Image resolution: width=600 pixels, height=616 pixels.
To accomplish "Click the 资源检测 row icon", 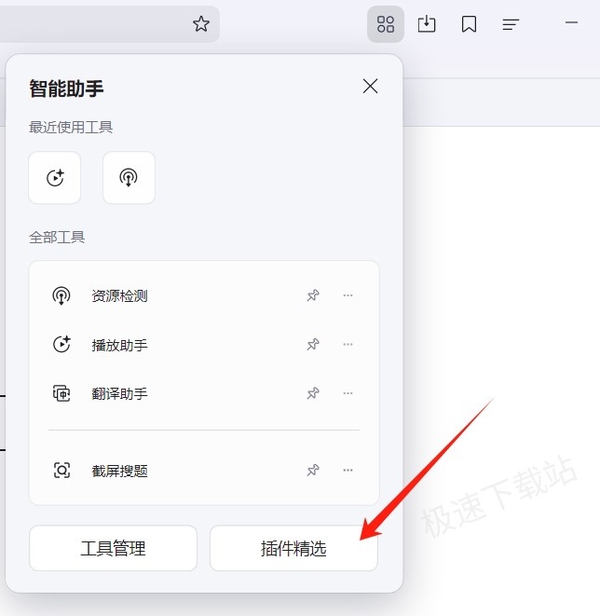I will tap(61, 295).
